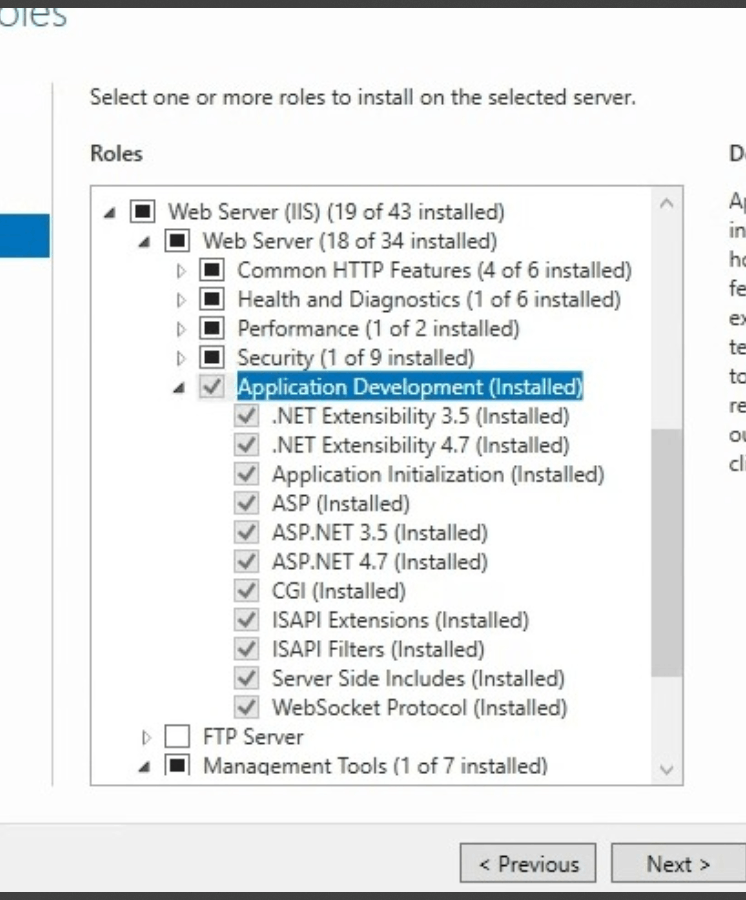Toggle the Performance checkbox
Viewport: 746px width, 900px height.
coord(212,328)
